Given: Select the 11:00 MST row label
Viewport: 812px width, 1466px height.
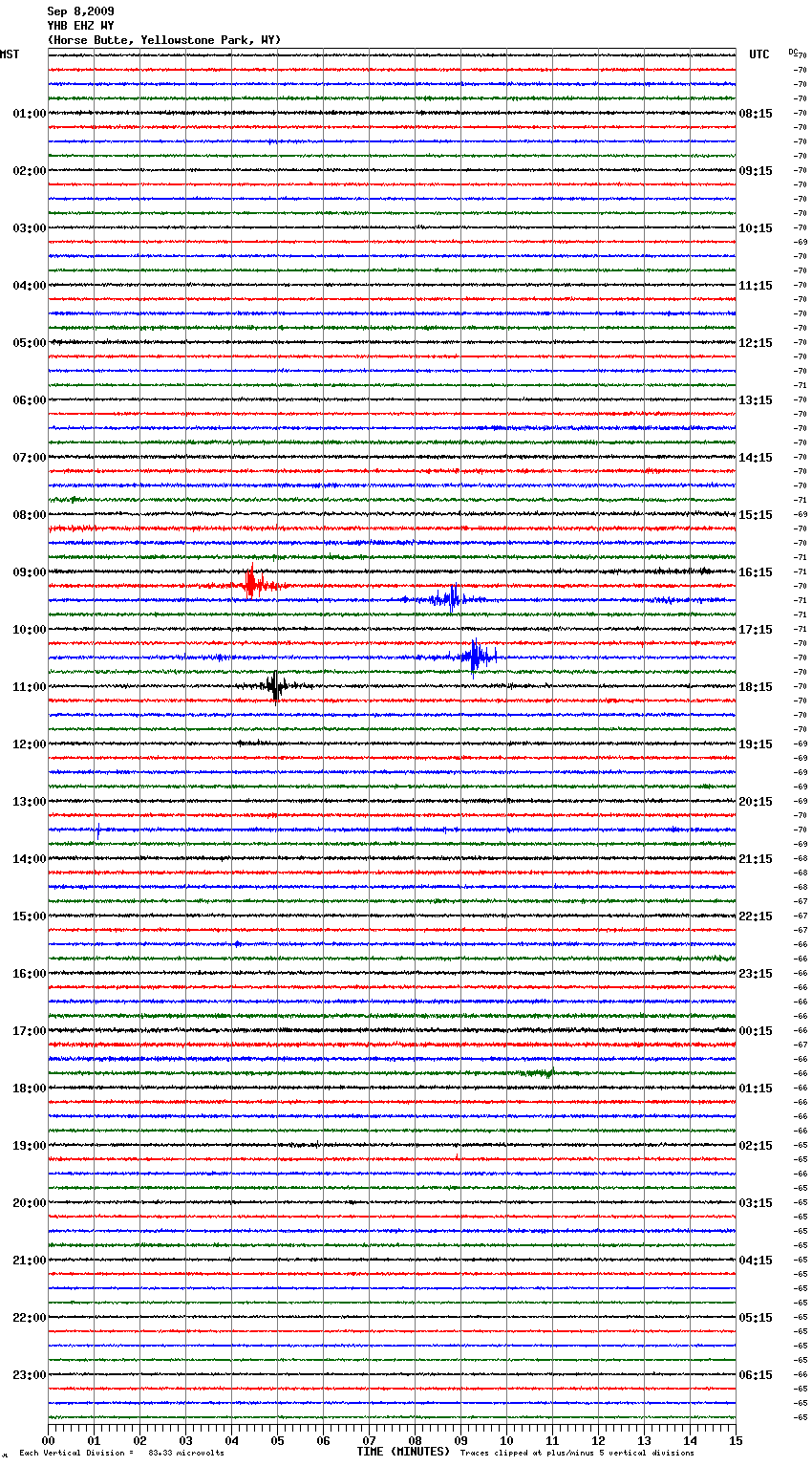Looking at the screenshot, I should pos(29,687).
